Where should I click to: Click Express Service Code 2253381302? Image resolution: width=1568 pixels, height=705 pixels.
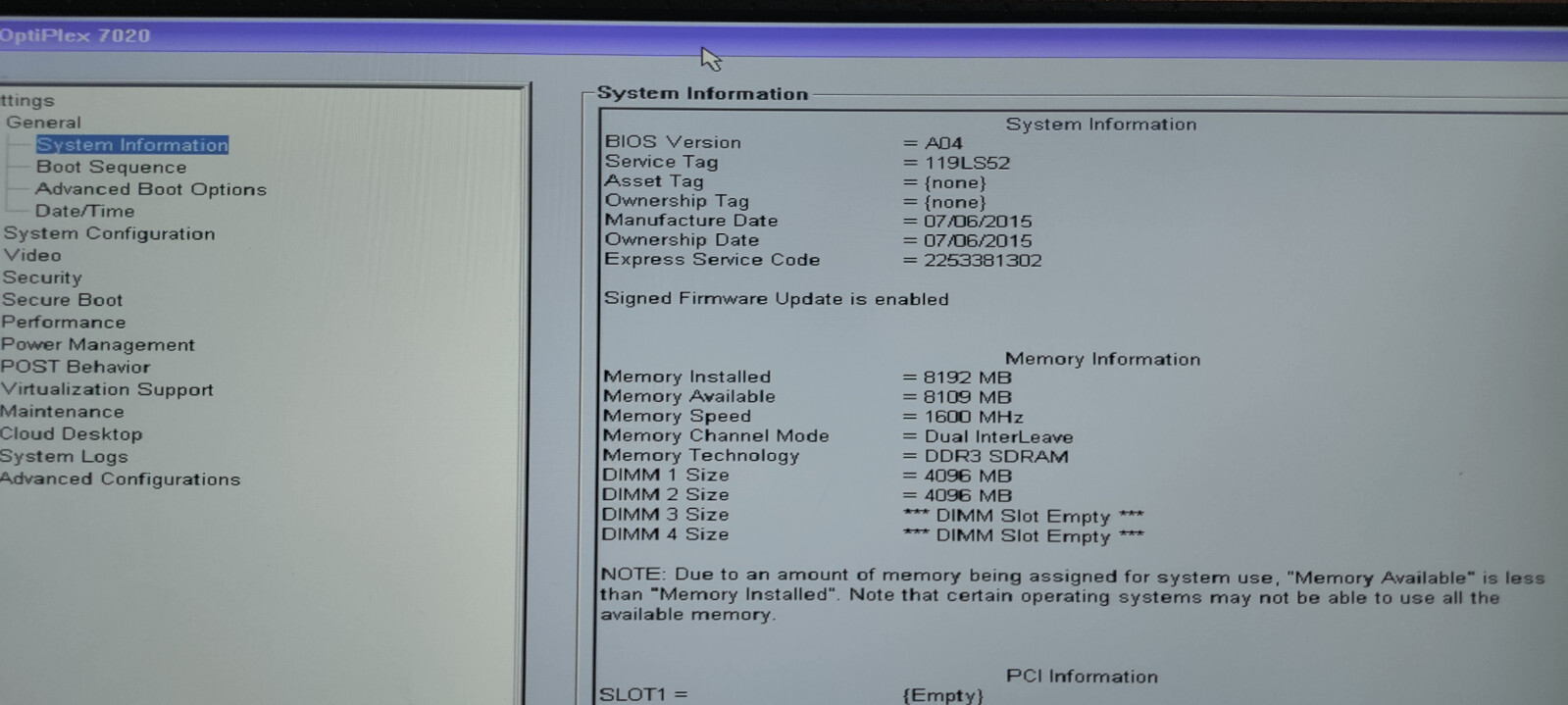[x=983, y=261]
